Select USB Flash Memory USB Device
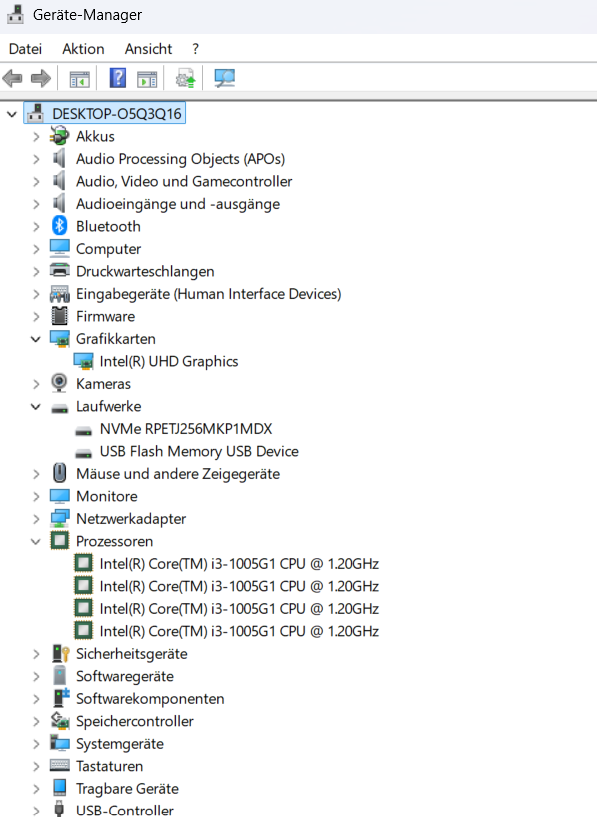The width and height of the screenshot is (597, 817). click(x=199, y=451)
